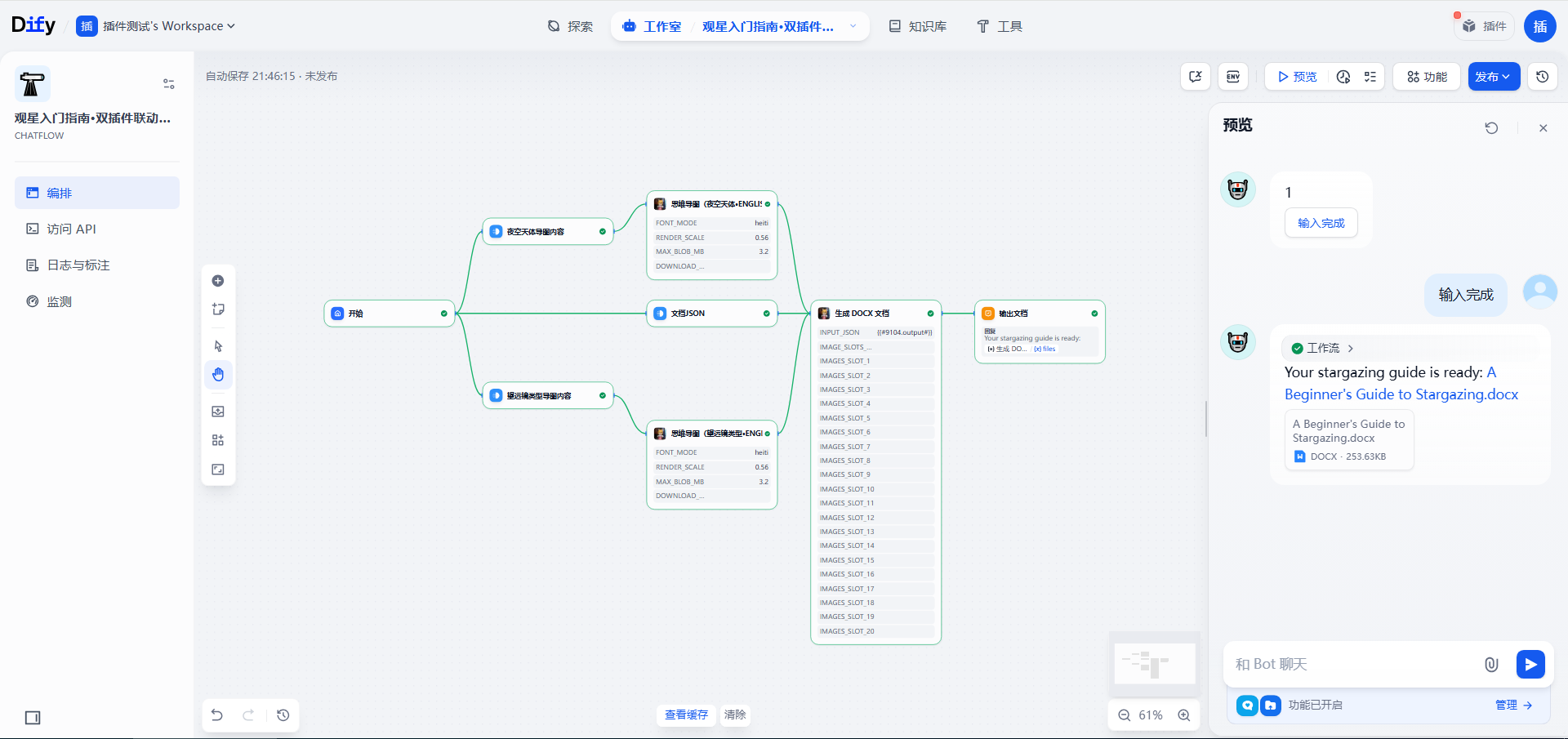The width and height of the screenshot is (1568, 739).
Task: Click the canvas minimap thumbnail
Action: click(x=1155, y=664)
